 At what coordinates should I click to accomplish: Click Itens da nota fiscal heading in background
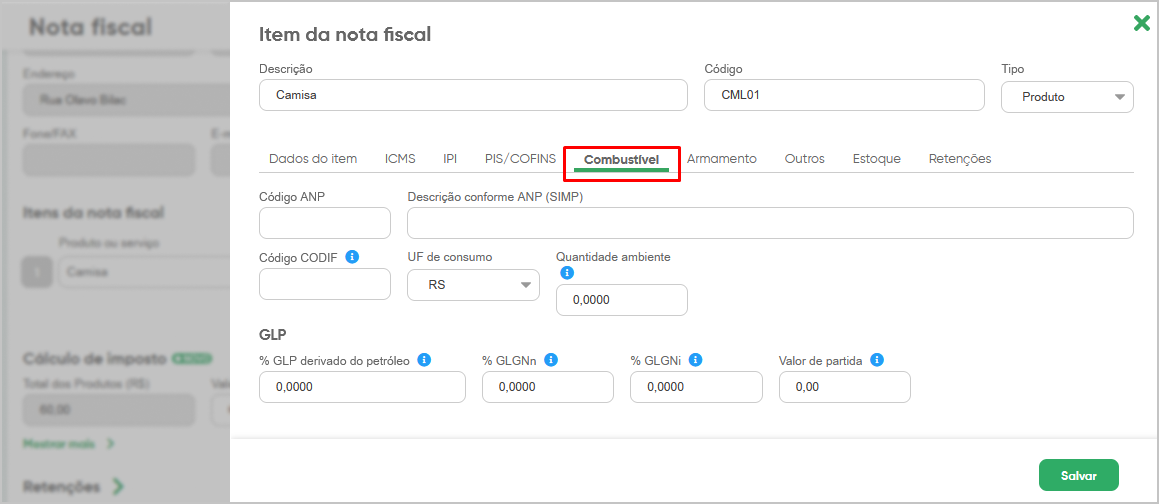coord(94,213)
